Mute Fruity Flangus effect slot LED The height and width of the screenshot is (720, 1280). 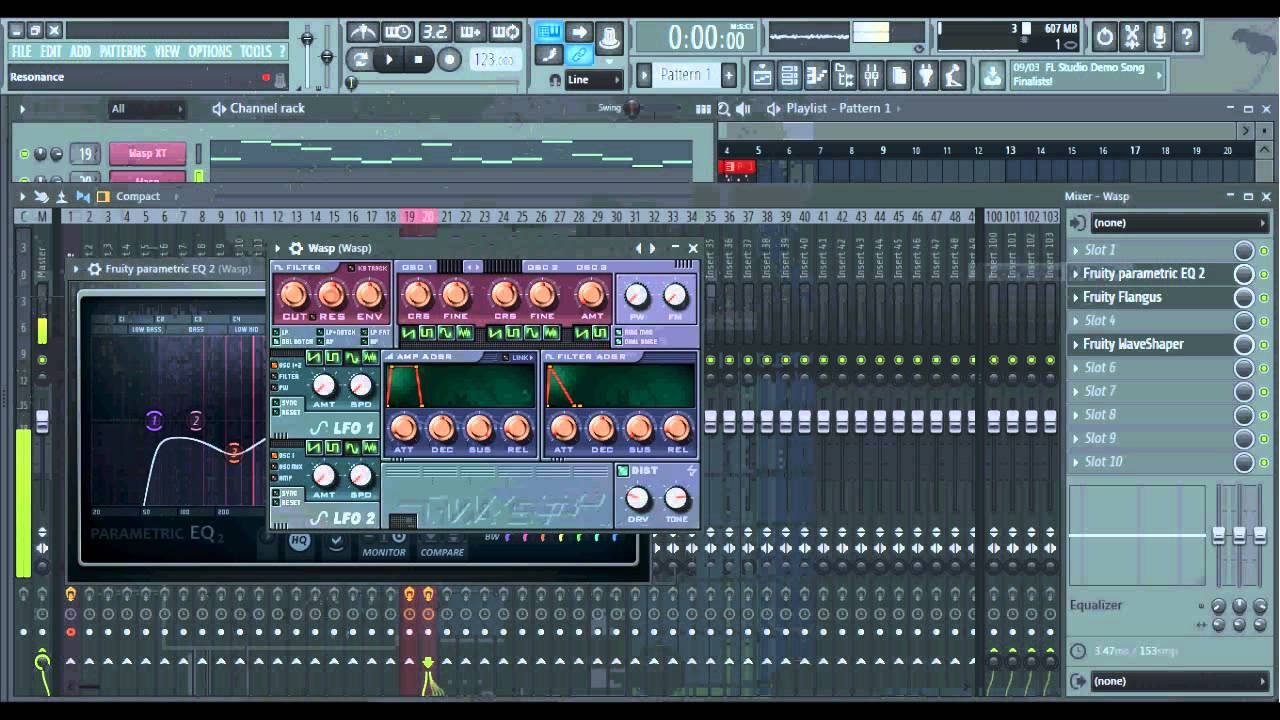tap(1264, 297)
